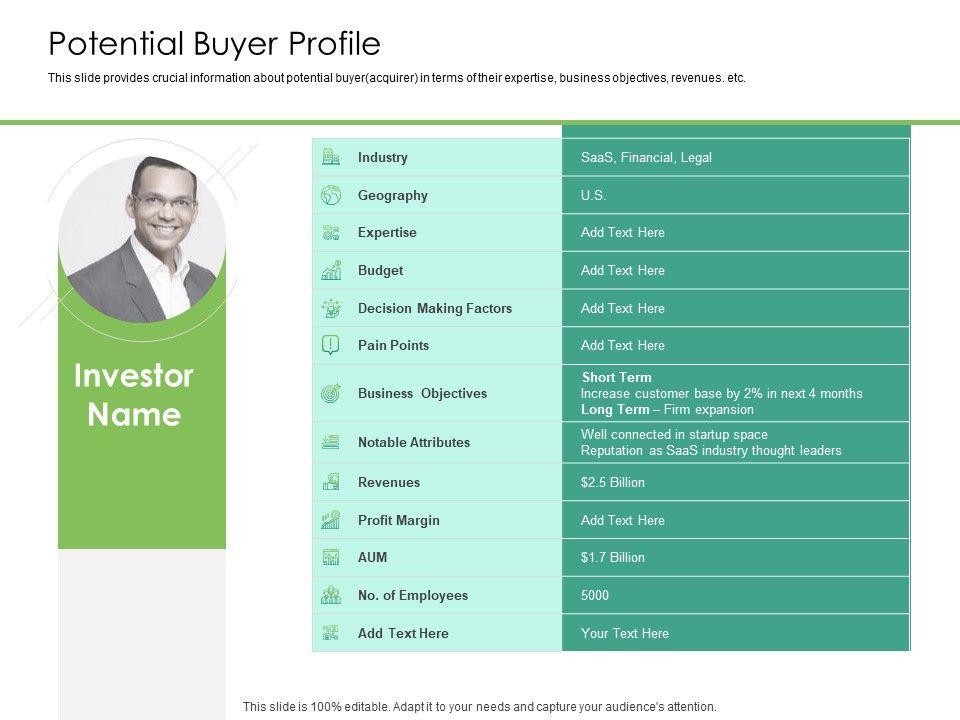Click the Decision Making Factors icon
The image size is (960, 720).
[331, 308]
